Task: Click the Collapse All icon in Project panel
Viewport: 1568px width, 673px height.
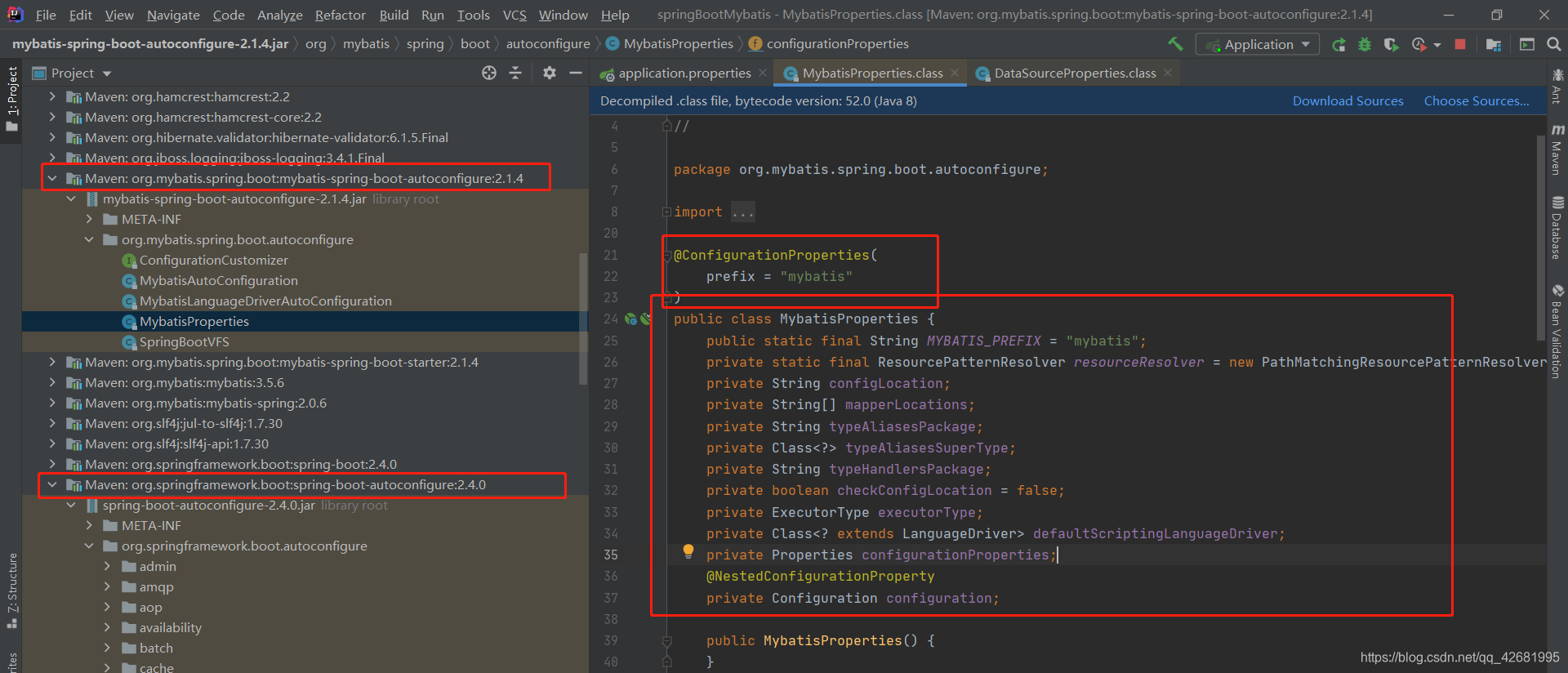Action: click(x=515, y=73)
